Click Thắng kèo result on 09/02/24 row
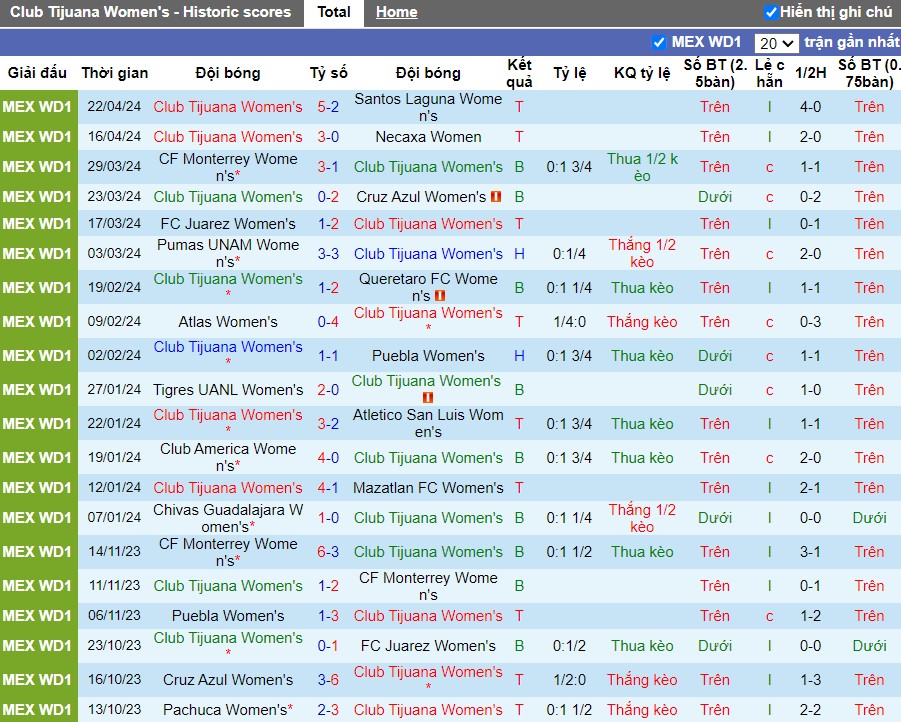Image resolution: width=901 pixels, height=722 pixels. [642, 322]
